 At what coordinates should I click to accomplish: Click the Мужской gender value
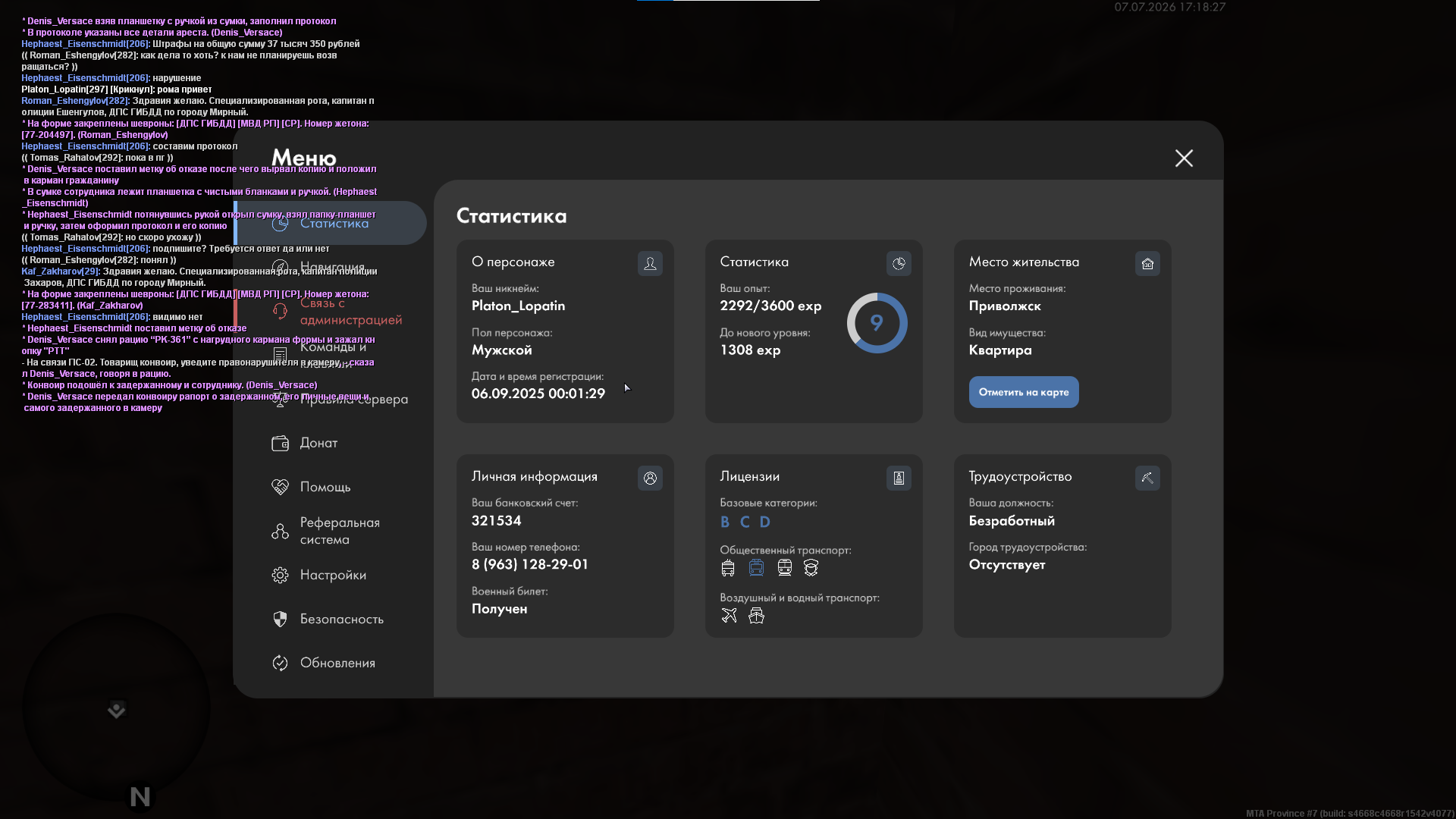(502, 350)
